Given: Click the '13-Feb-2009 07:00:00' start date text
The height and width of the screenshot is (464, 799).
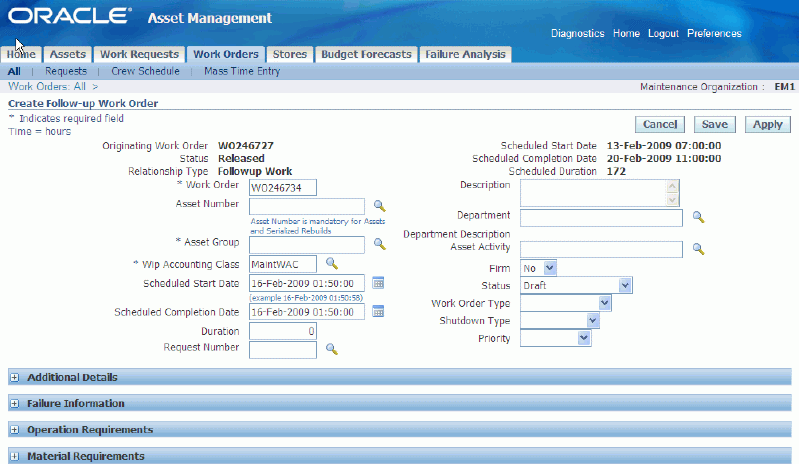Looking at the screenshot, I should (663, 146).
